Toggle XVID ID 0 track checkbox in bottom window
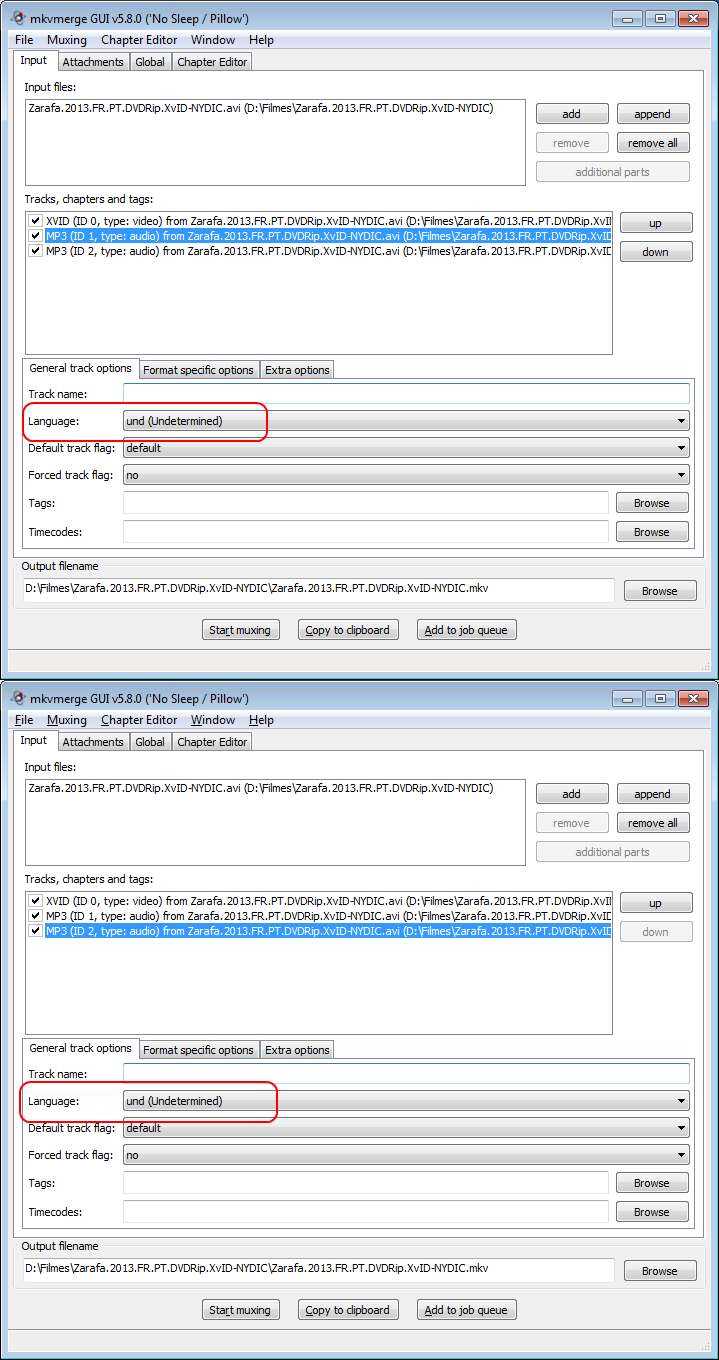 pos(36,901)
